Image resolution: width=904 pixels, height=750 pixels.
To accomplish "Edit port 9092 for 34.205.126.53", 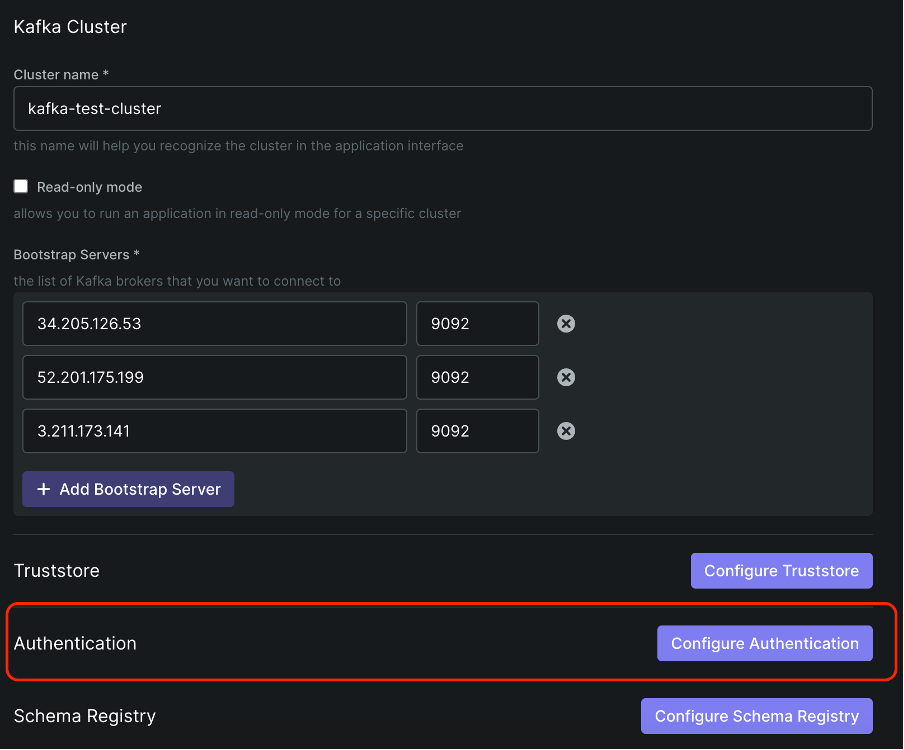I will point(477,323).
